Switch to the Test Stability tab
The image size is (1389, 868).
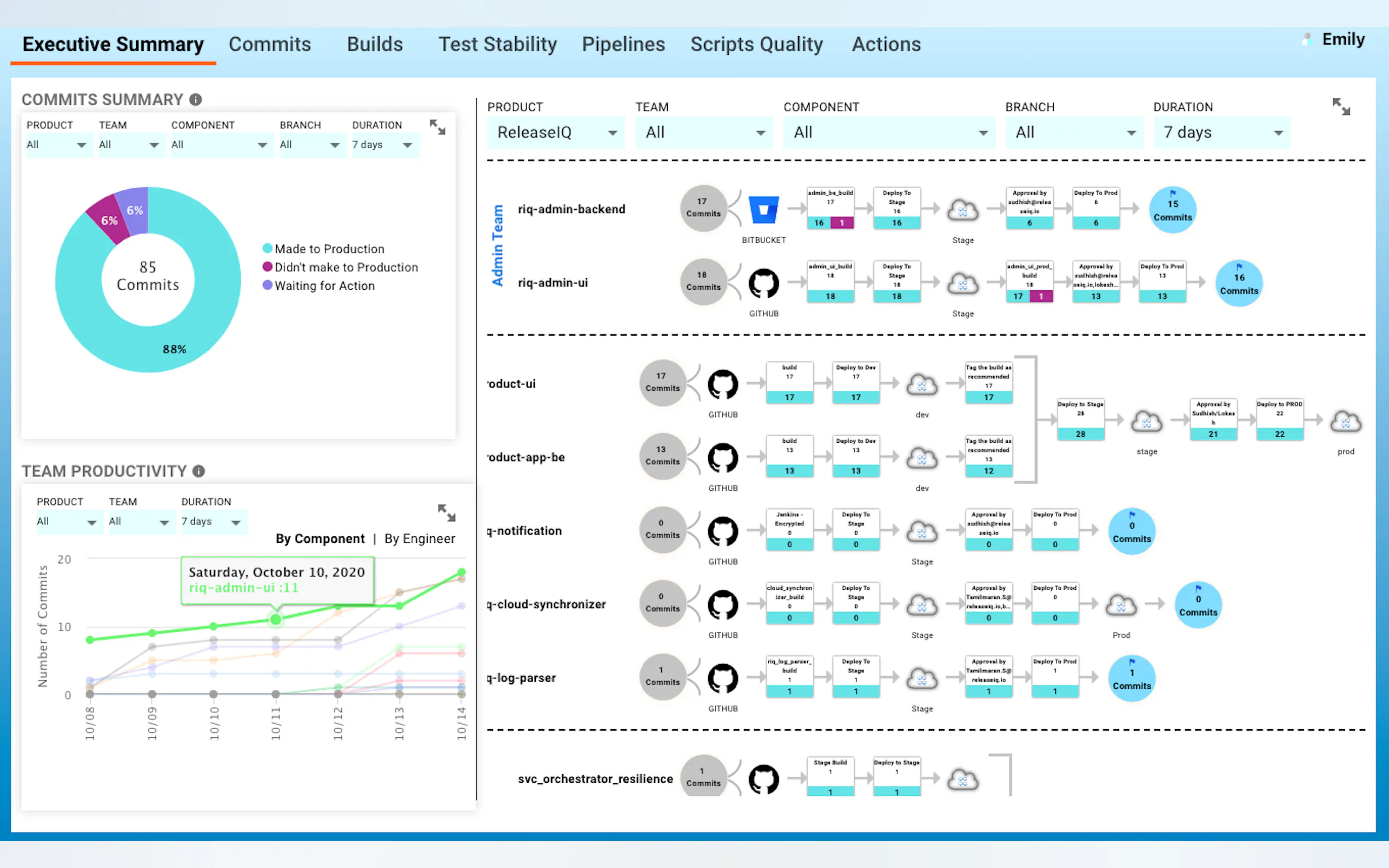(497, 44)
